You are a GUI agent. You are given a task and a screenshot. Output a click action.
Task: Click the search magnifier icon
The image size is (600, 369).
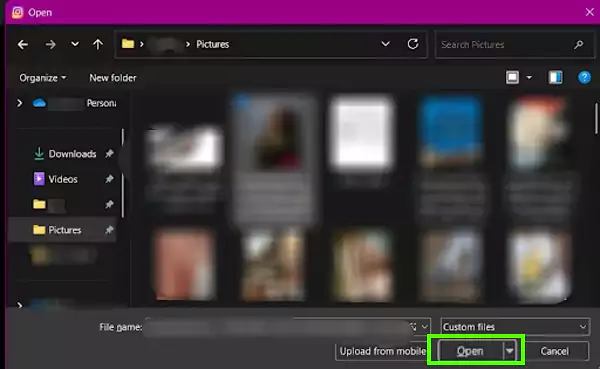coord(579,45)
